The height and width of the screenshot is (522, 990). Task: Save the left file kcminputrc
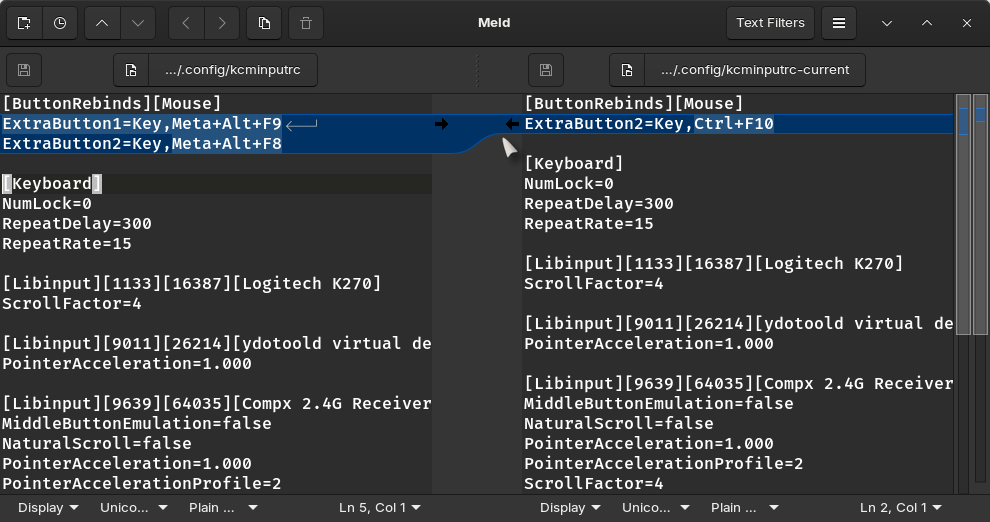pos(24,70)
